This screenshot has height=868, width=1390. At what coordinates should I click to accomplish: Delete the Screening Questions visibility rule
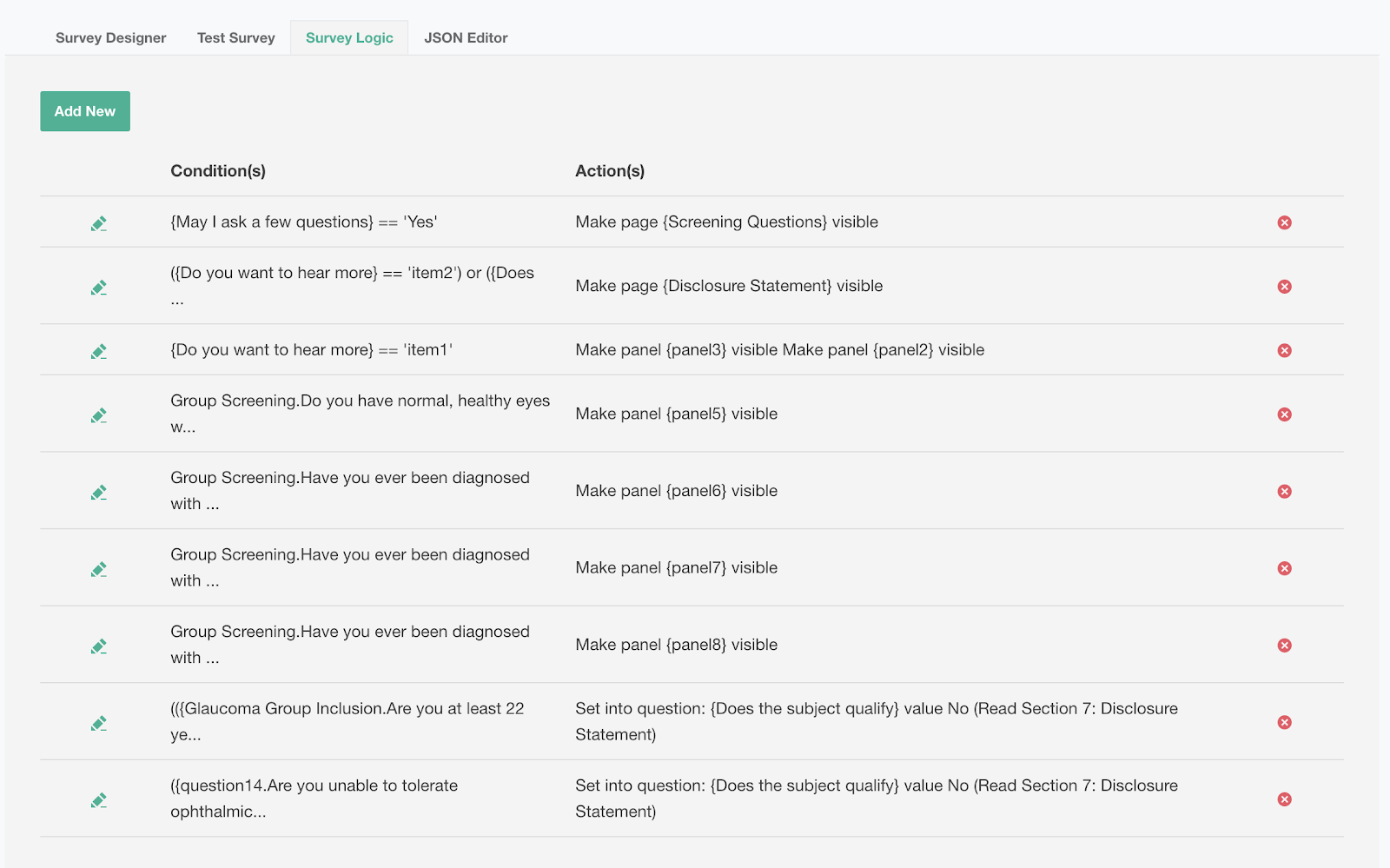point(1284,222)
